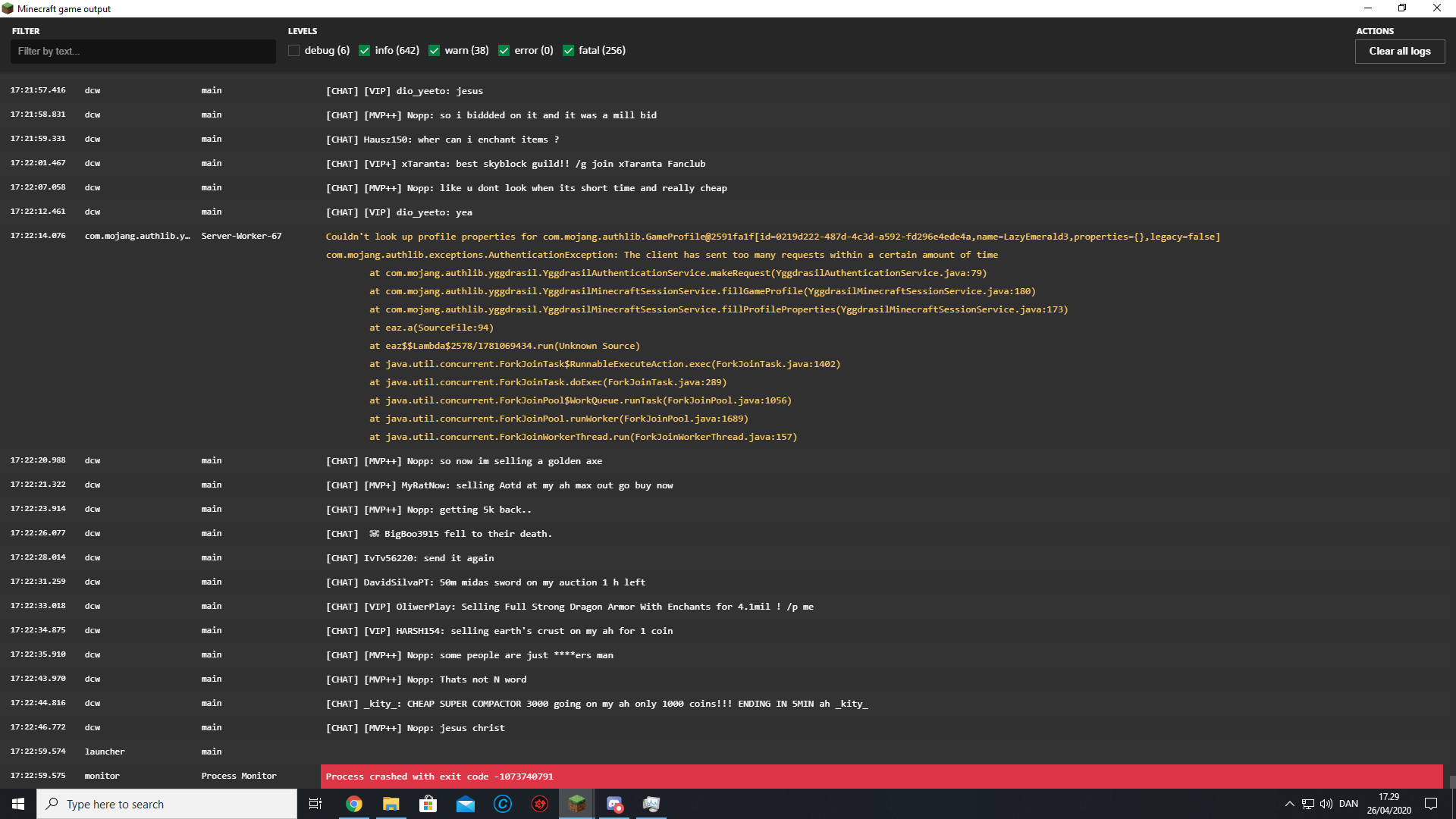Expand the hidden system tray icons
Image resolution: width=1456 pixels, height=819 pixels.
(x=1289, y=804)
